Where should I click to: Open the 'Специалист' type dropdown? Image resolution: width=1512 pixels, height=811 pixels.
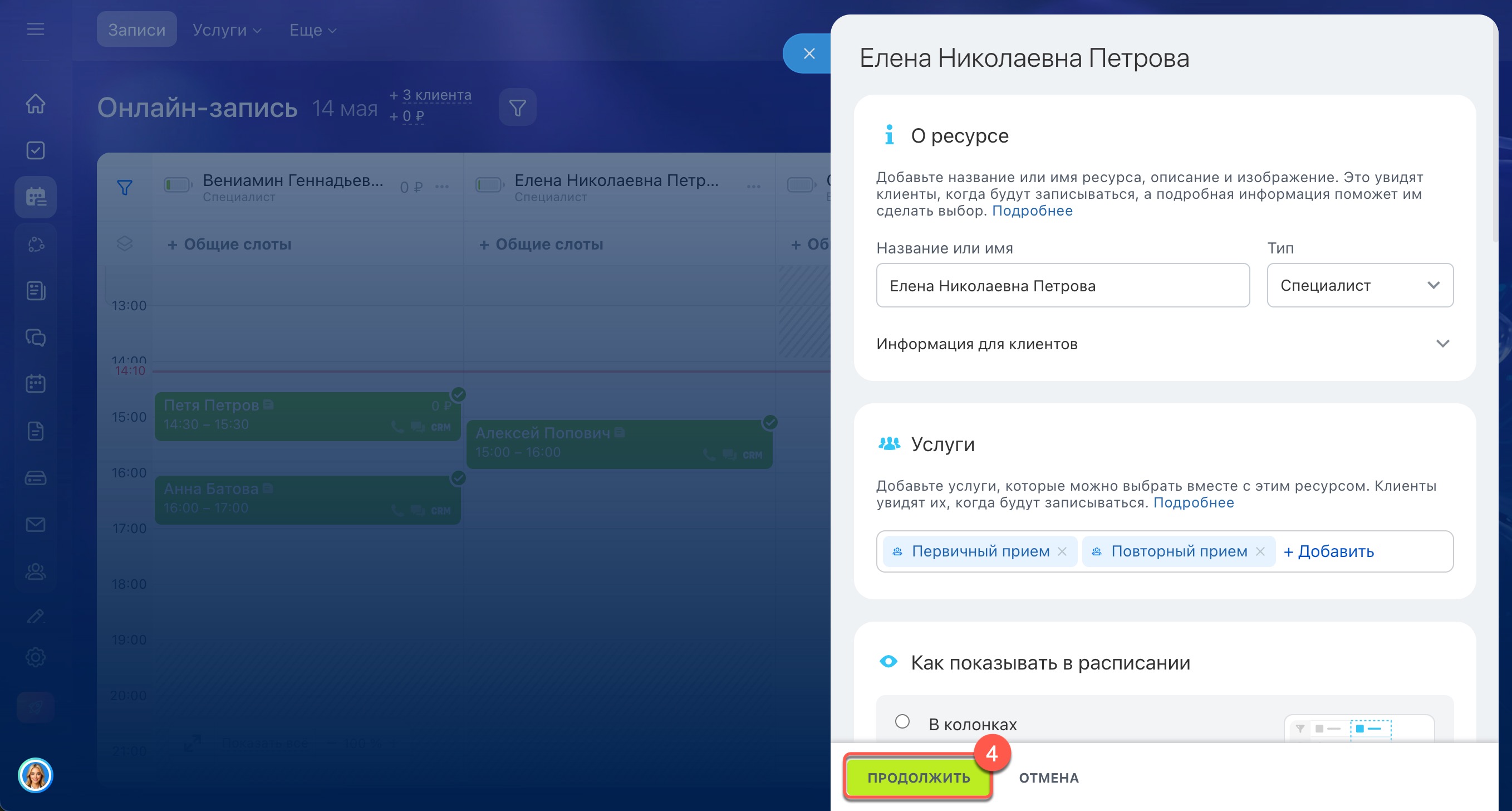coord(1359,285)
